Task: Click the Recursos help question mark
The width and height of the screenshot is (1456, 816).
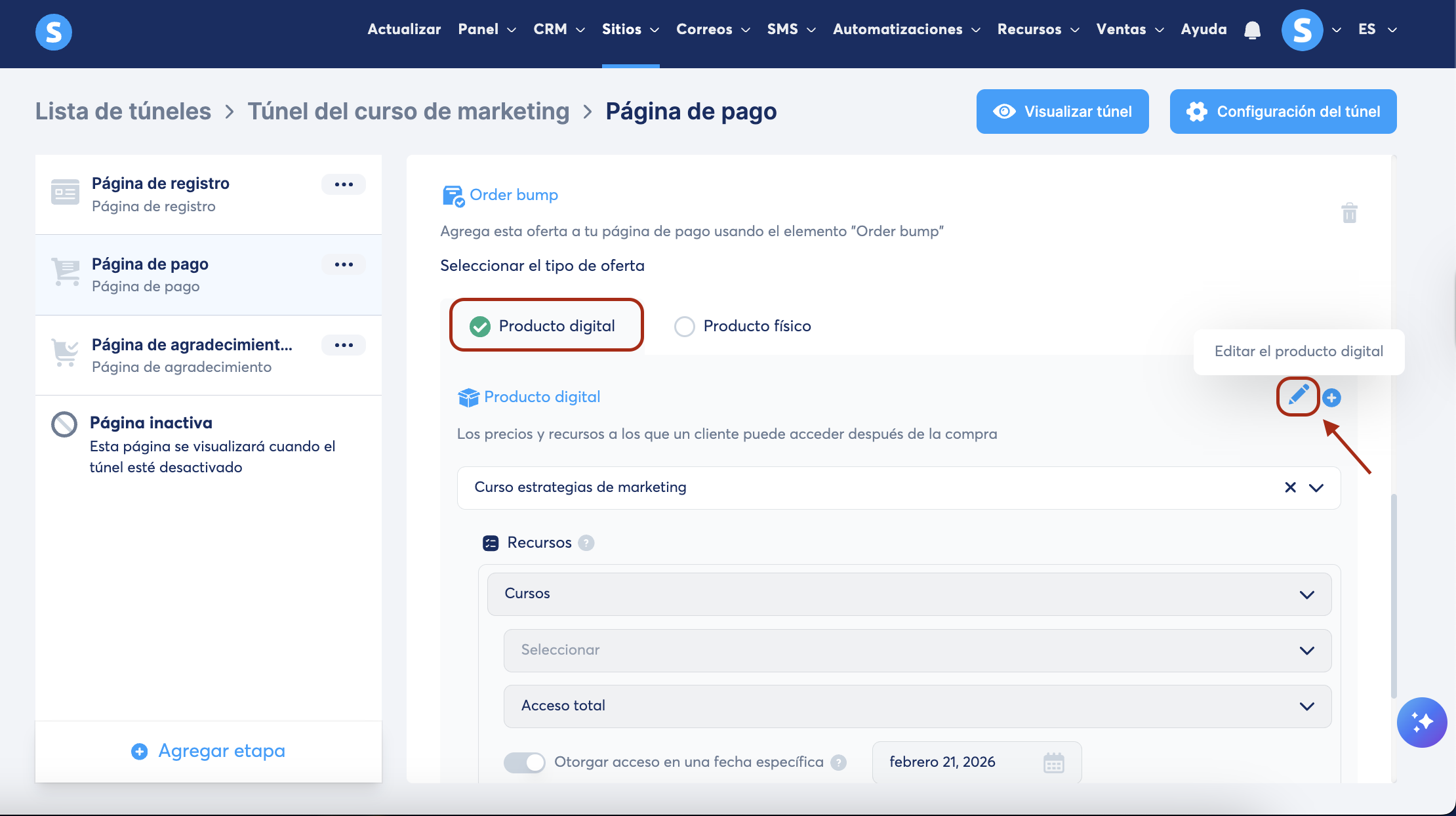Action: pos(586,543)
